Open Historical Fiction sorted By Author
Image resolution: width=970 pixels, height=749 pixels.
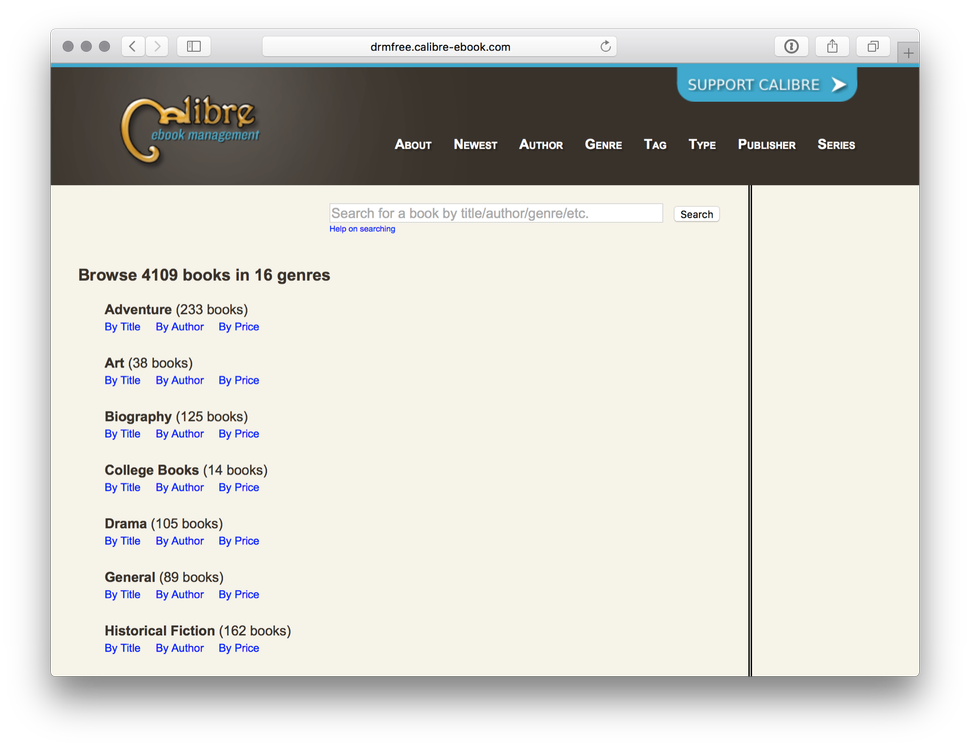coord(179,647)
